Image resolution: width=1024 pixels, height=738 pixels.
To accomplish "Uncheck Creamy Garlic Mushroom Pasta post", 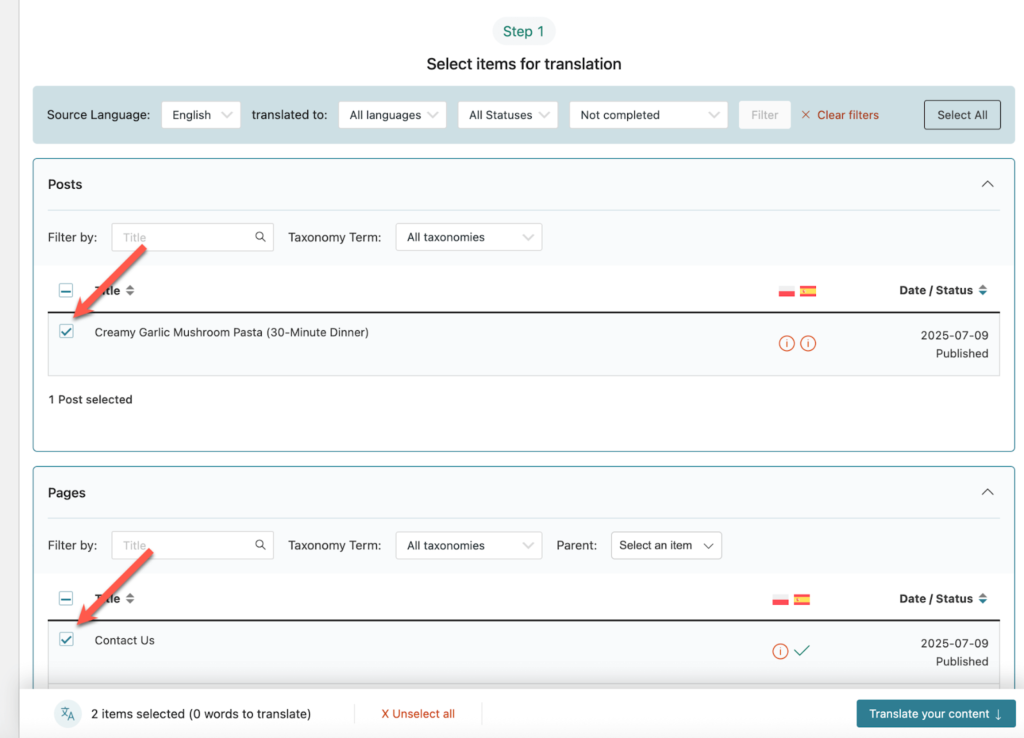I will click(x=66, y=331).
